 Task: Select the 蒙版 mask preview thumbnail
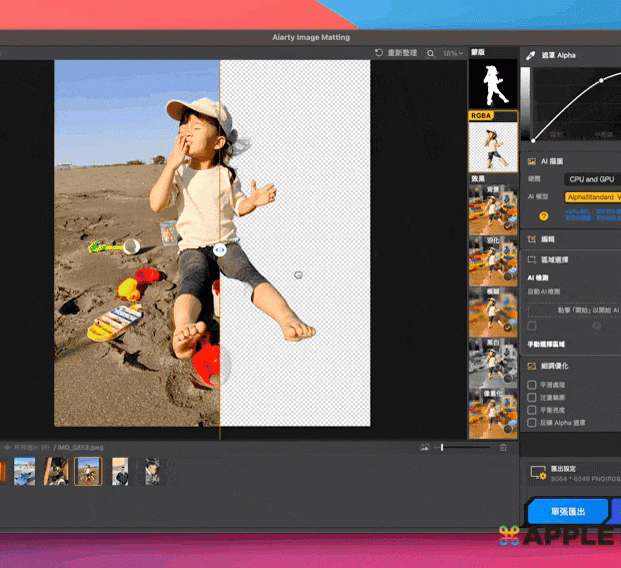click(x=493, y=83)
